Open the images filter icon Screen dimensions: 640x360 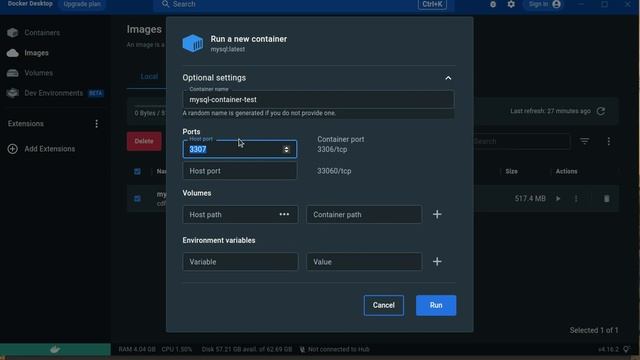tap(584, 141)
